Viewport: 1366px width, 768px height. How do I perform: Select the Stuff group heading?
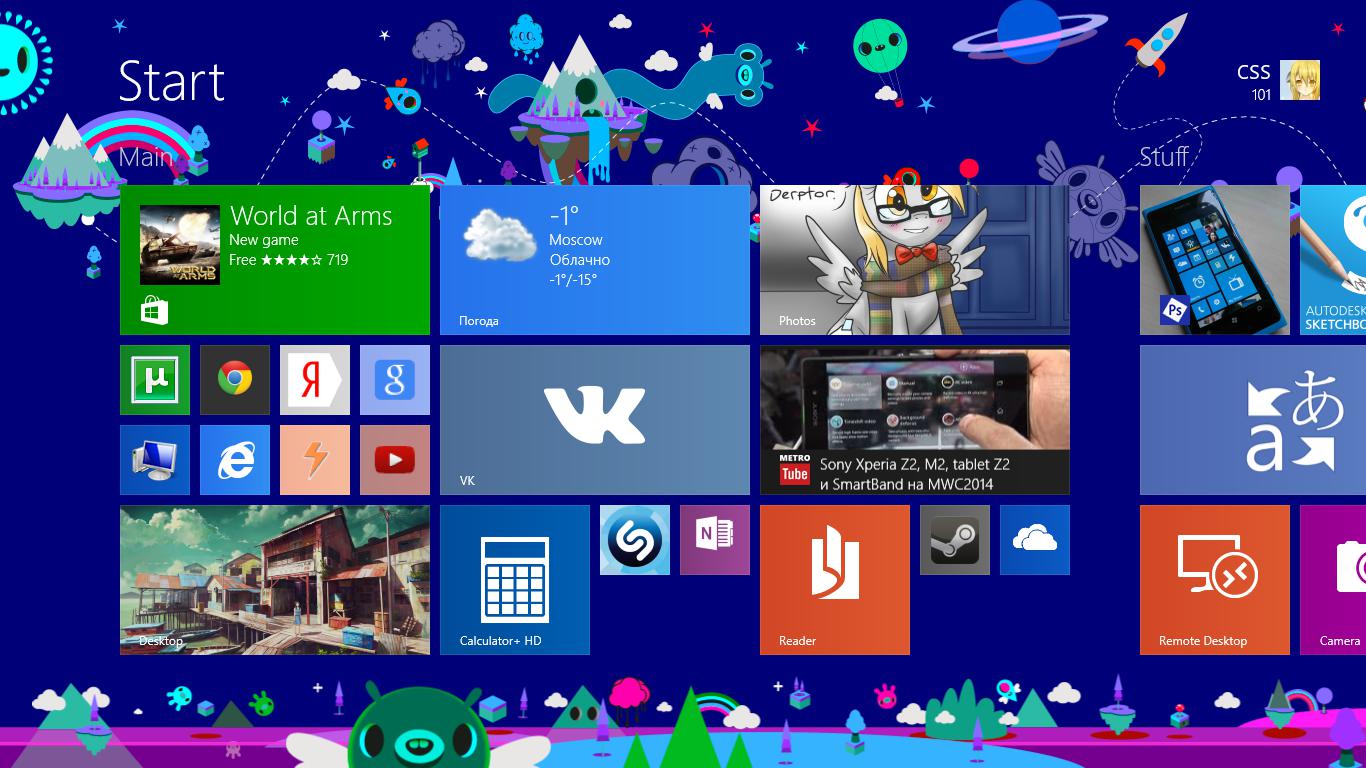click(x=1164, y=156)
